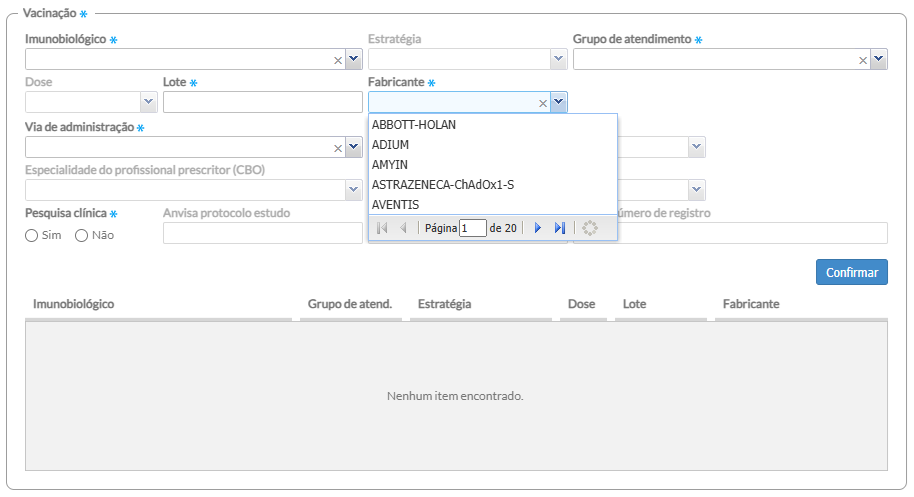Select AVENTIS from manufacturer list
Image resolution: width=914 pixels, height=497 pixels.
coord(395,205)
